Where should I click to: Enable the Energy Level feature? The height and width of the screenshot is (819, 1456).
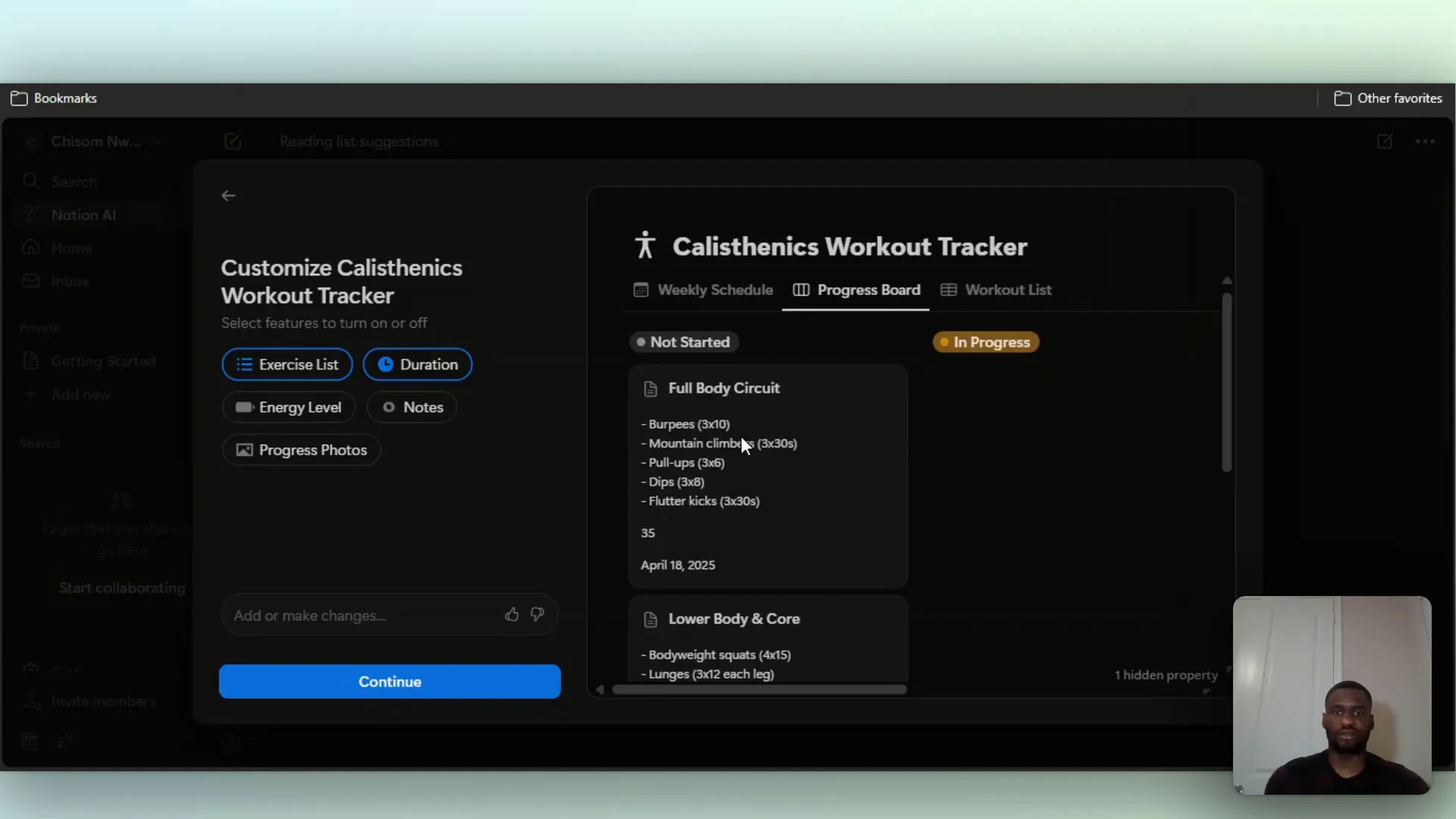pos(289,407)
